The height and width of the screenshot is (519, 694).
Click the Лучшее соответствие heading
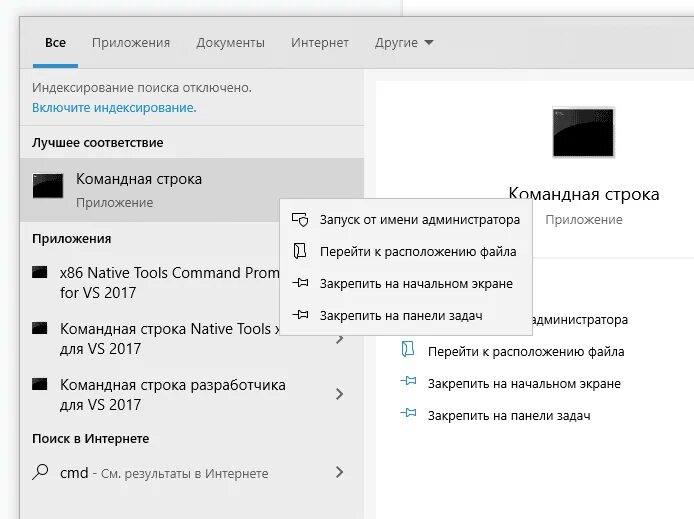point(97,142)
